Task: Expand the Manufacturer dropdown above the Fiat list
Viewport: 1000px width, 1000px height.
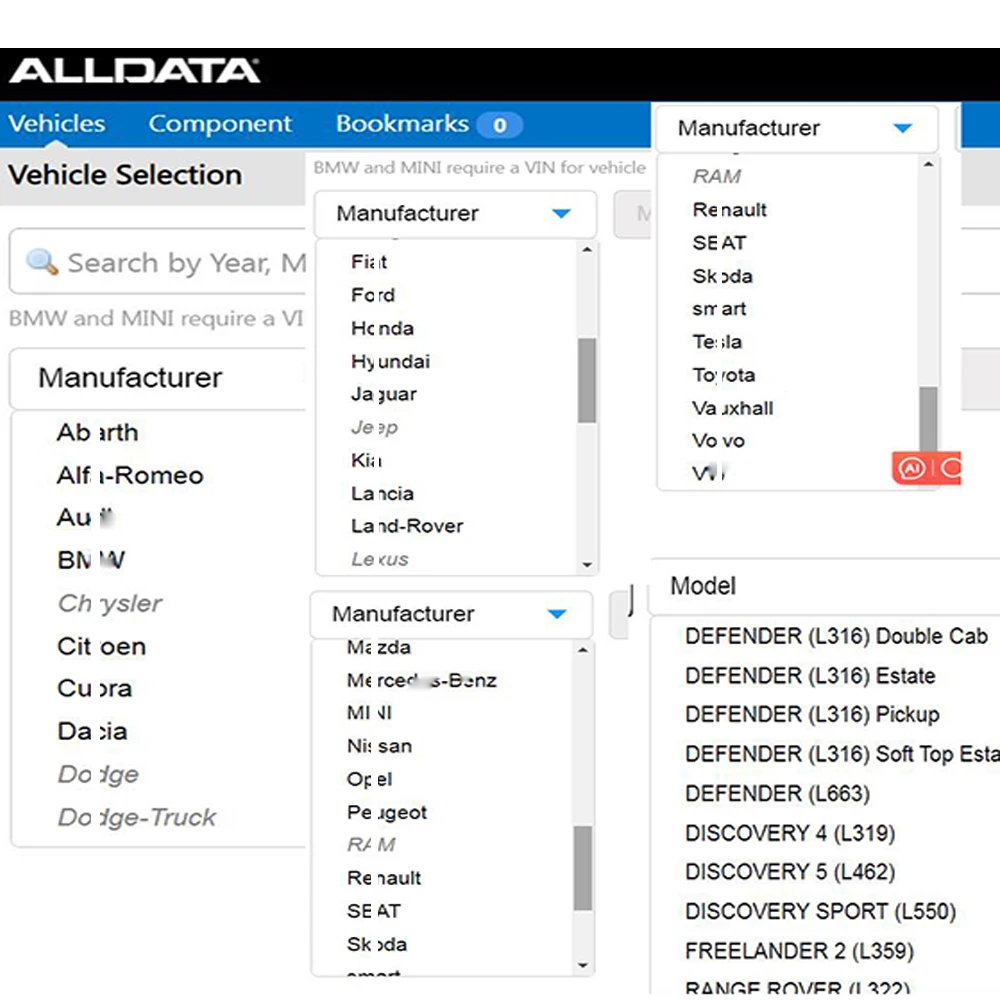Action: click(x=455, y=214)
